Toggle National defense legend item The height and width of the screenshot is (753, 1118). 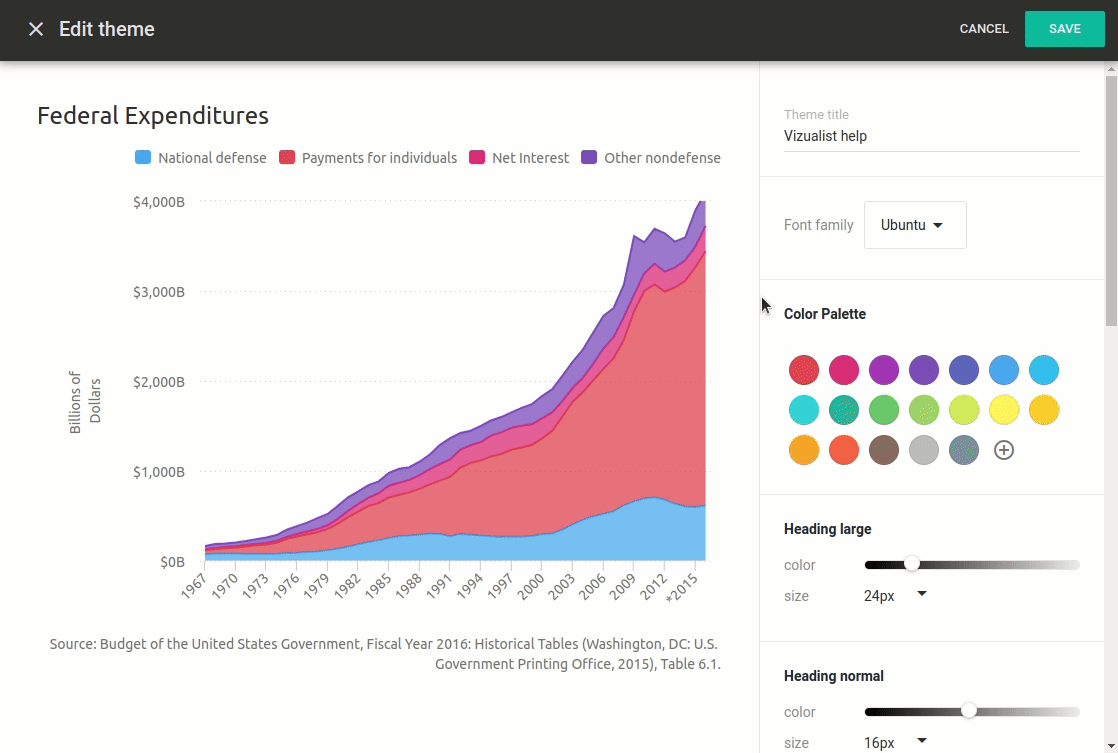pos(200,158)
